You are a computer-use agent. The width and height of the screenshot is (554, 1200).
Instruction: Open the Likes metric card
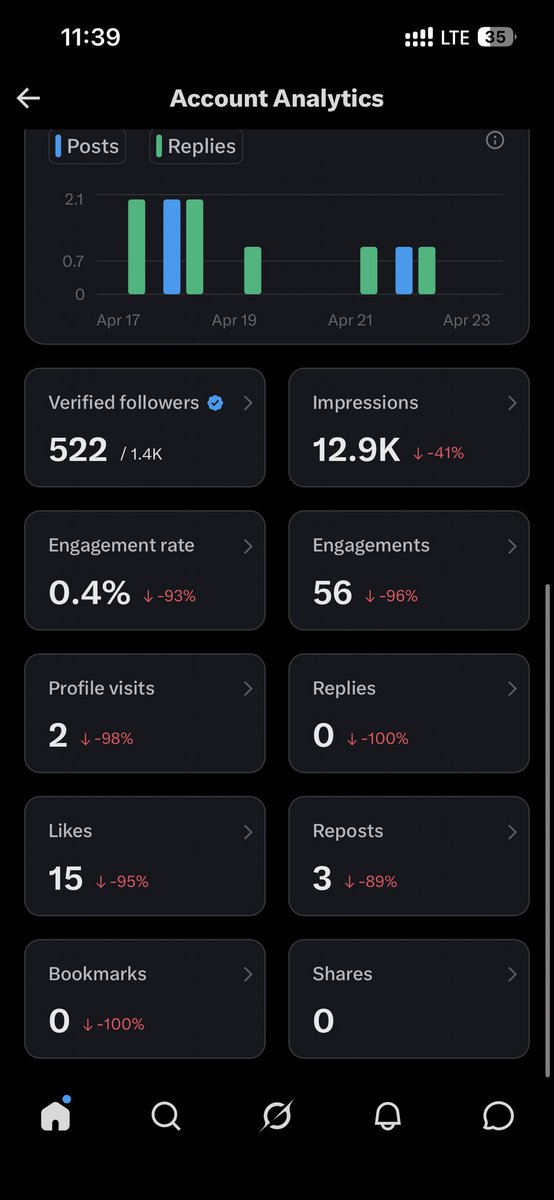(x=145, y=856)
